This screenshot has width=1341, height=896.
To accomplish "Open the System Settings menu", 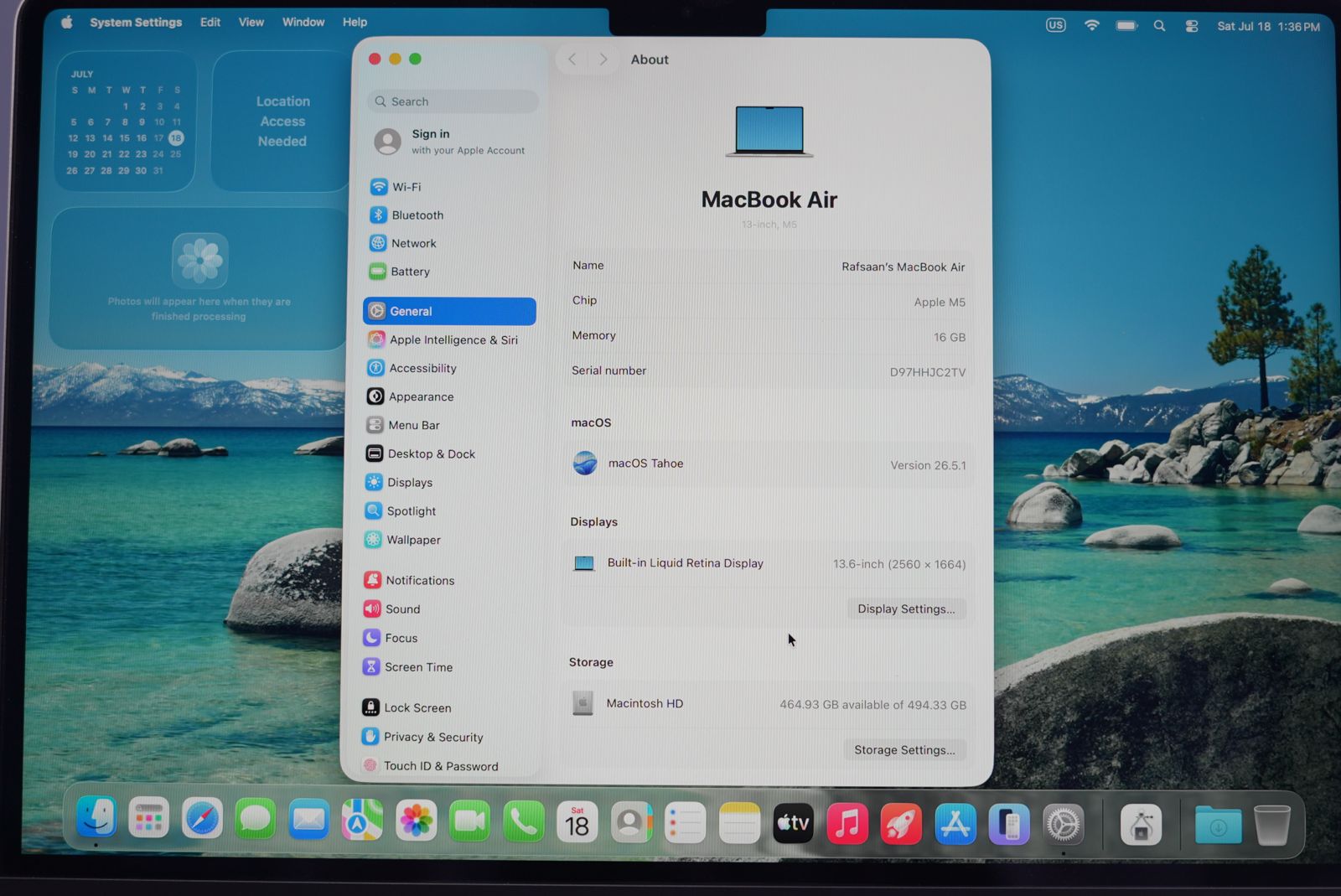I will coord(136,23).
